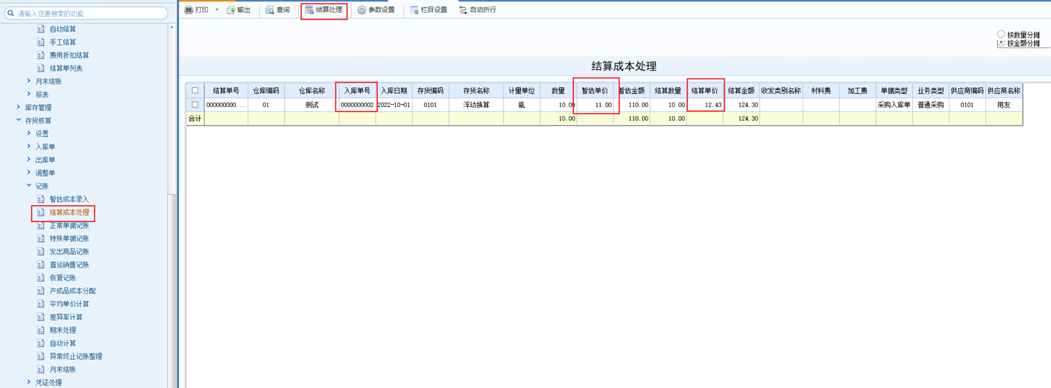Click the 恢复记账 document icon
The image size is (1051, 388).
click(41, 277)
